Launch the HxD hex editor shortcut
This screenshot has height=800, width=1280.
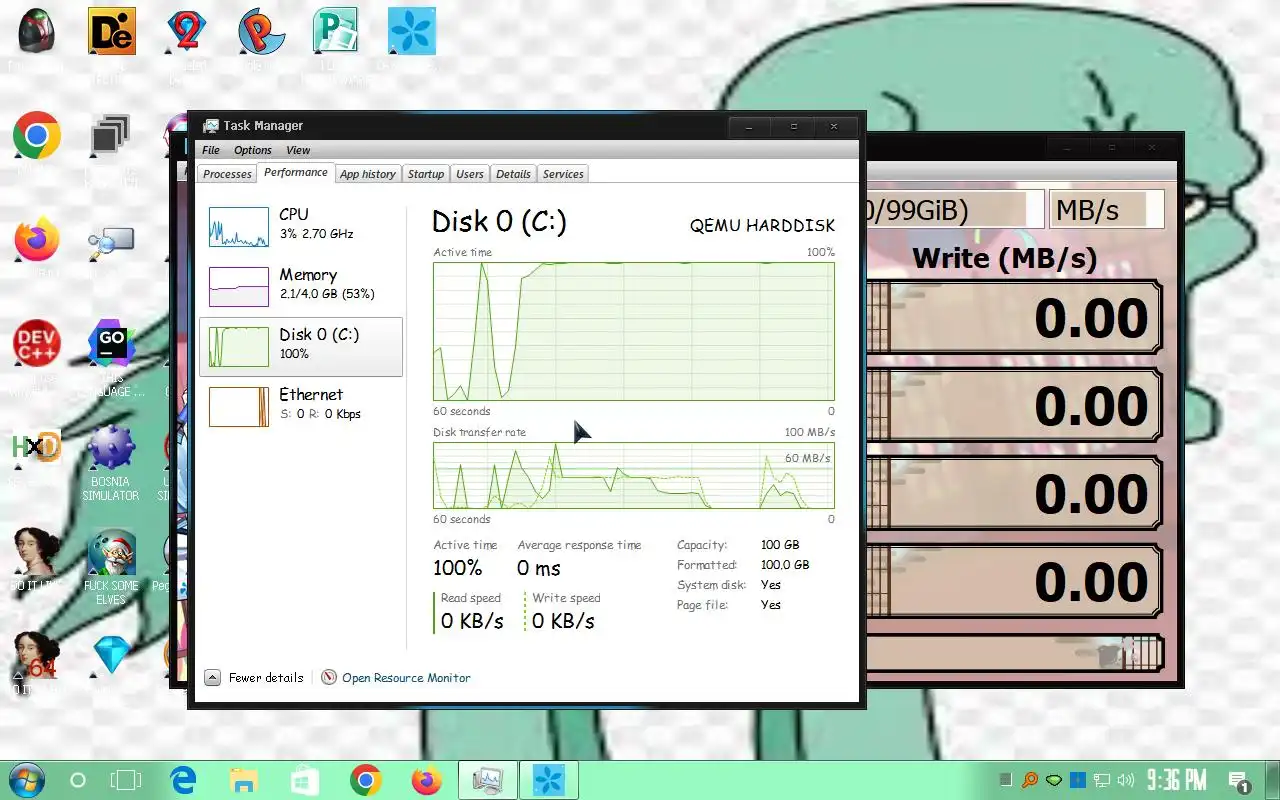[x=37, y=448]
